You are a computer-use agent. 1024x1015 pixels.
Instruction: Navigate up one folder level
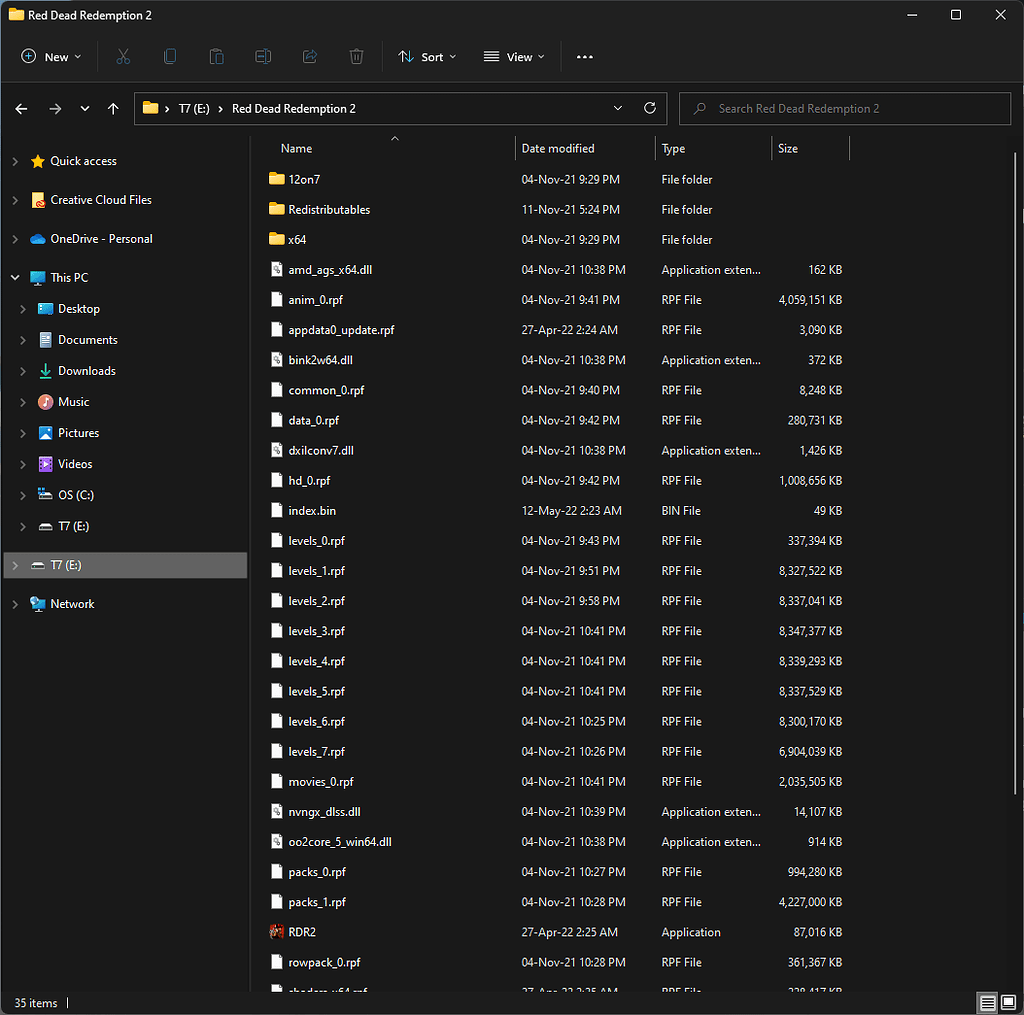click(x=113, y=108)
